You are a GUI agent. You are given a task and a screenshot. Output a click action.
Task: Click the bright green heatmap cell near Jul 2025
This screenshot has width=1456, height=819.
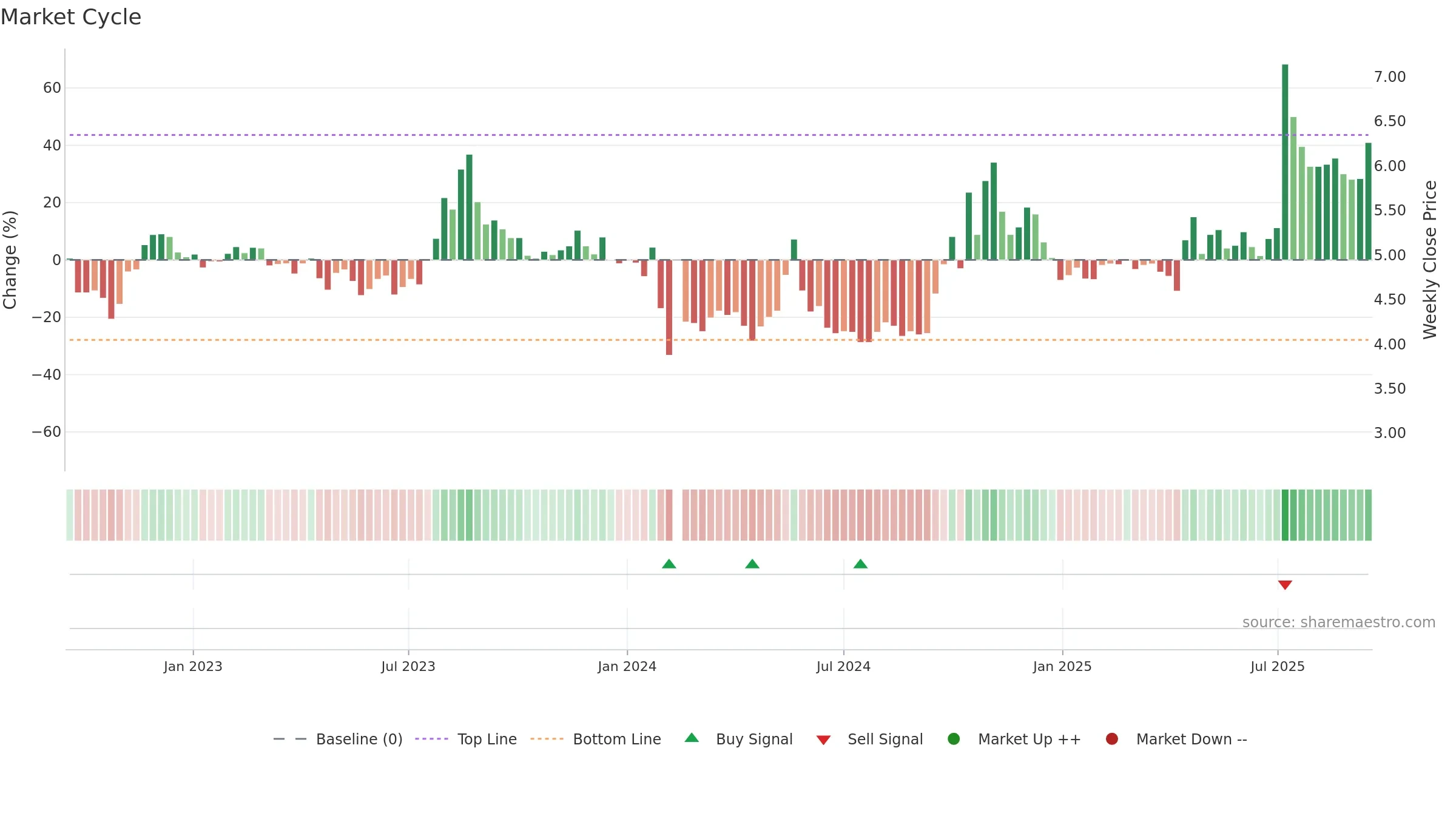[1285, 515]
